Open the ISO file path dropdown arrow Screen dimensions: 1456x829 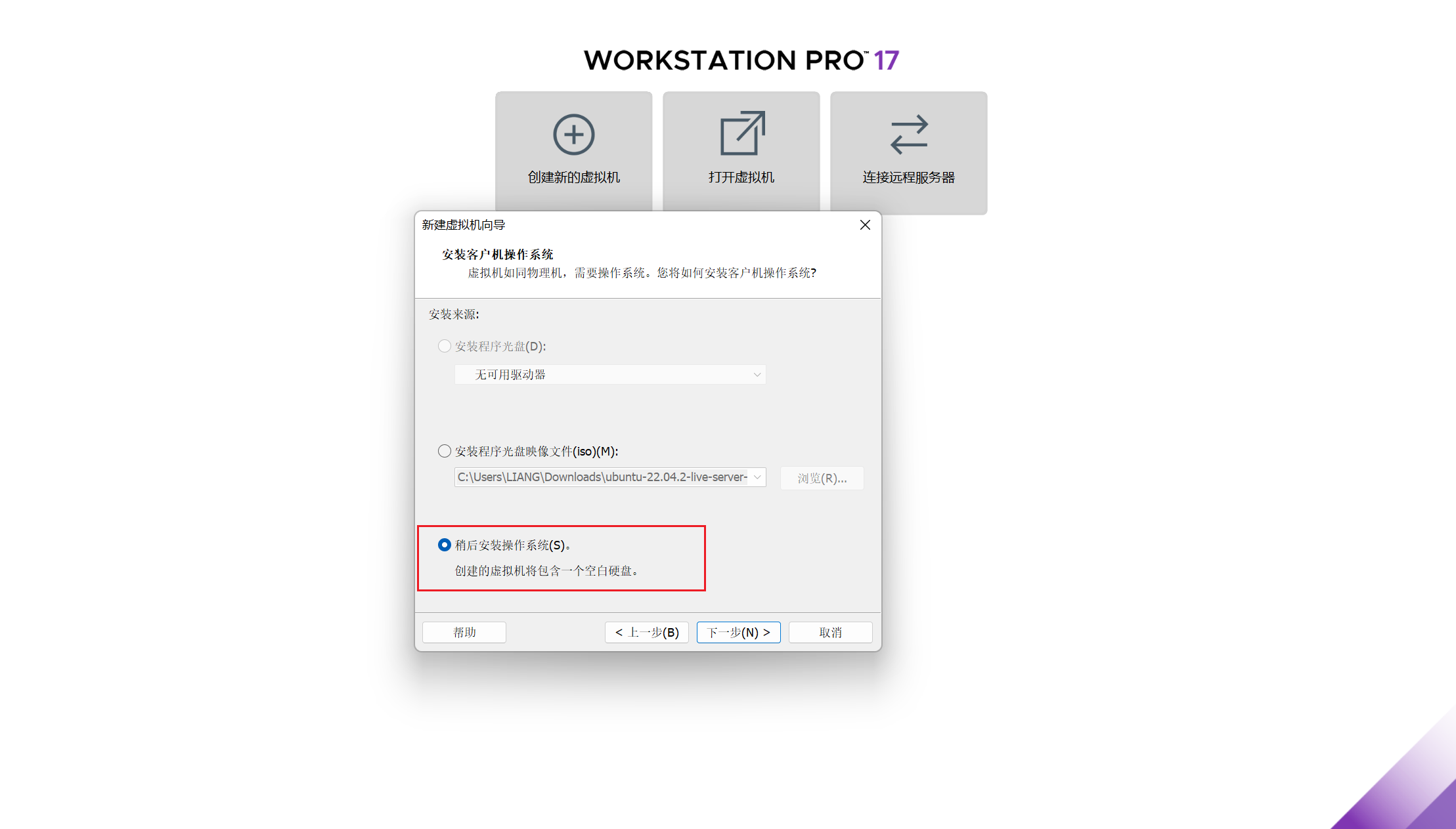click(x=757, y=477)
